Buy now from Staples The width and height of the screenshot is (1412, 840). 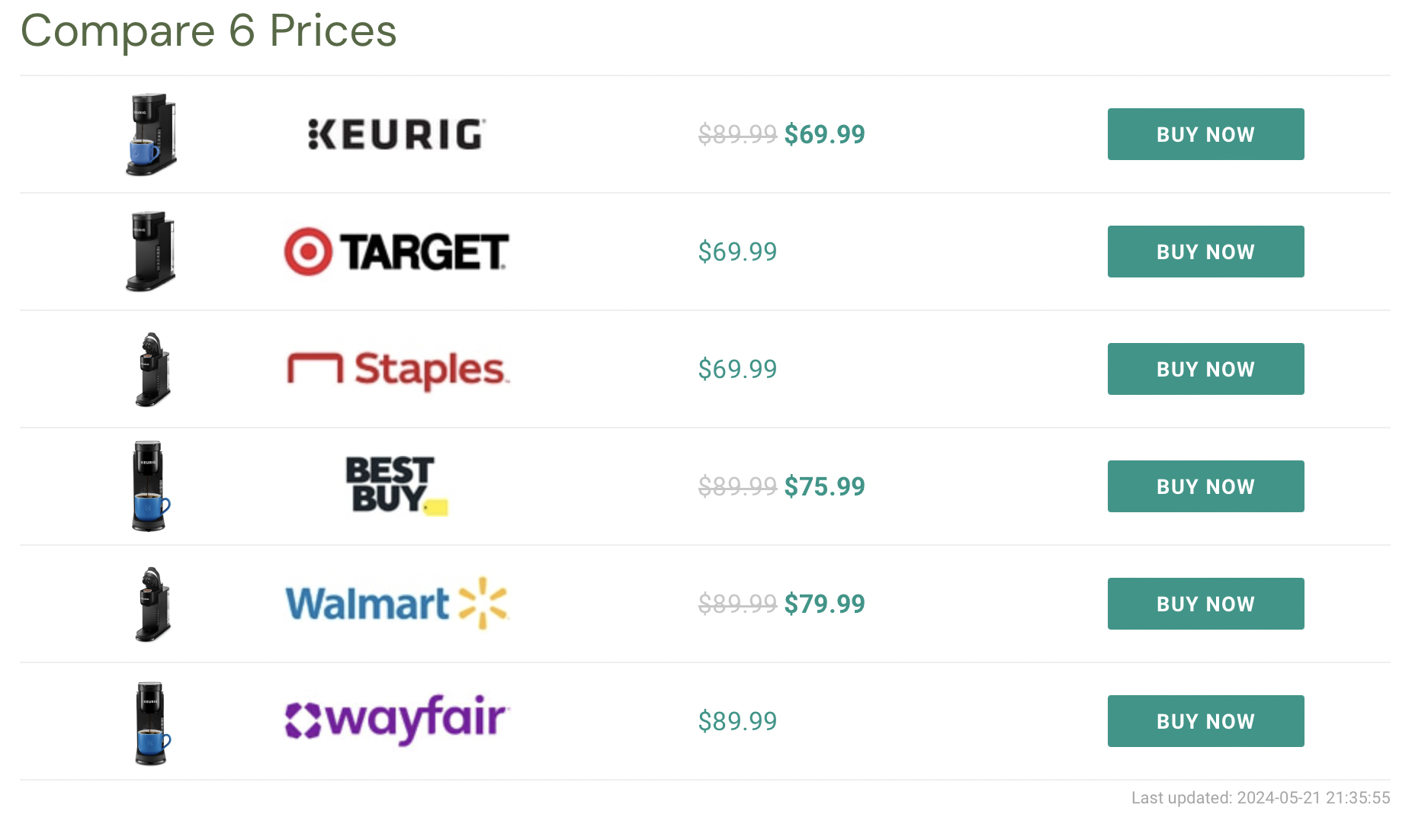[x=1205, y=369]
